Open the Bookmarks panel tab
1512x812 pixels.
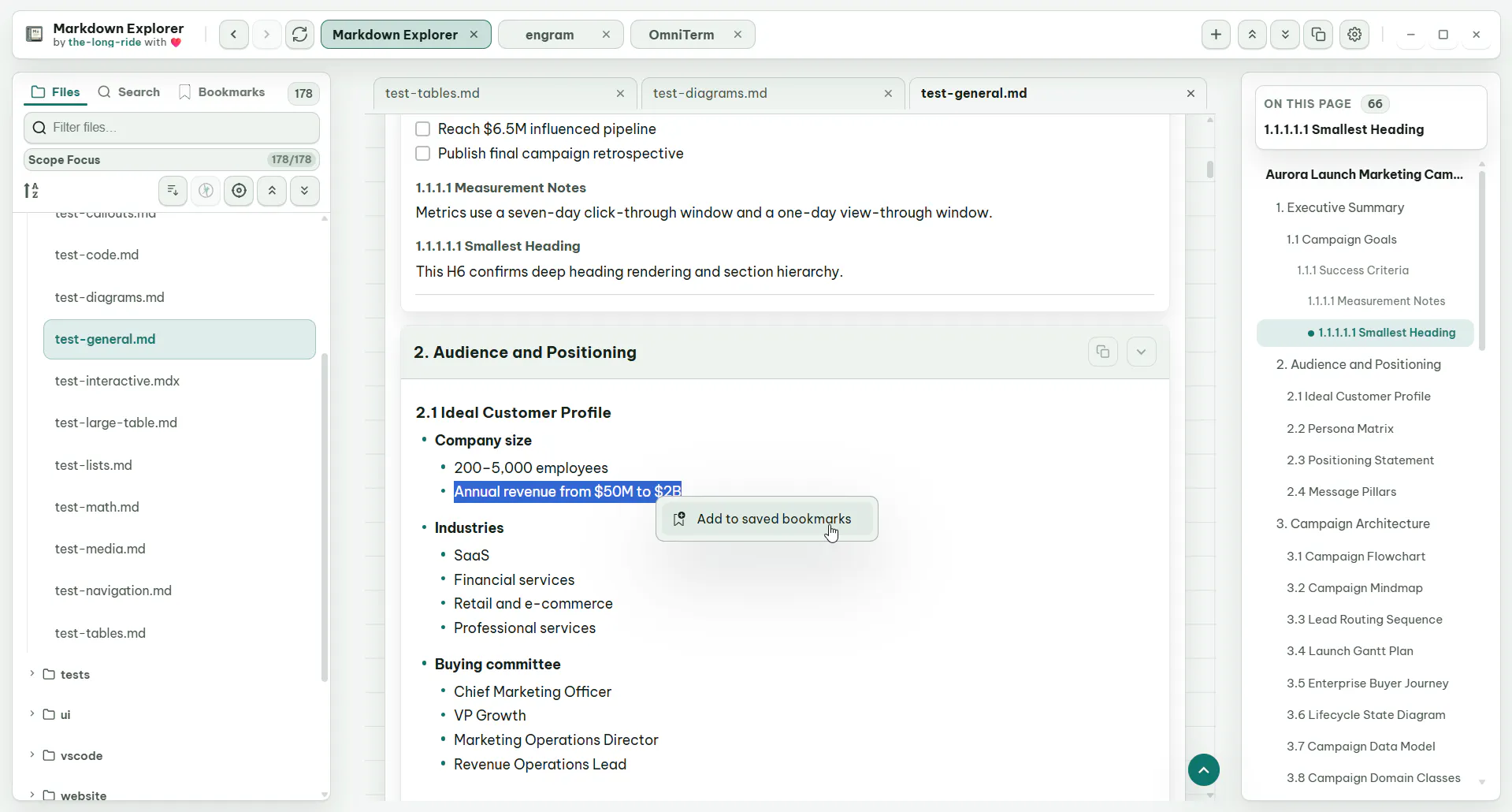tap(222, 92)
